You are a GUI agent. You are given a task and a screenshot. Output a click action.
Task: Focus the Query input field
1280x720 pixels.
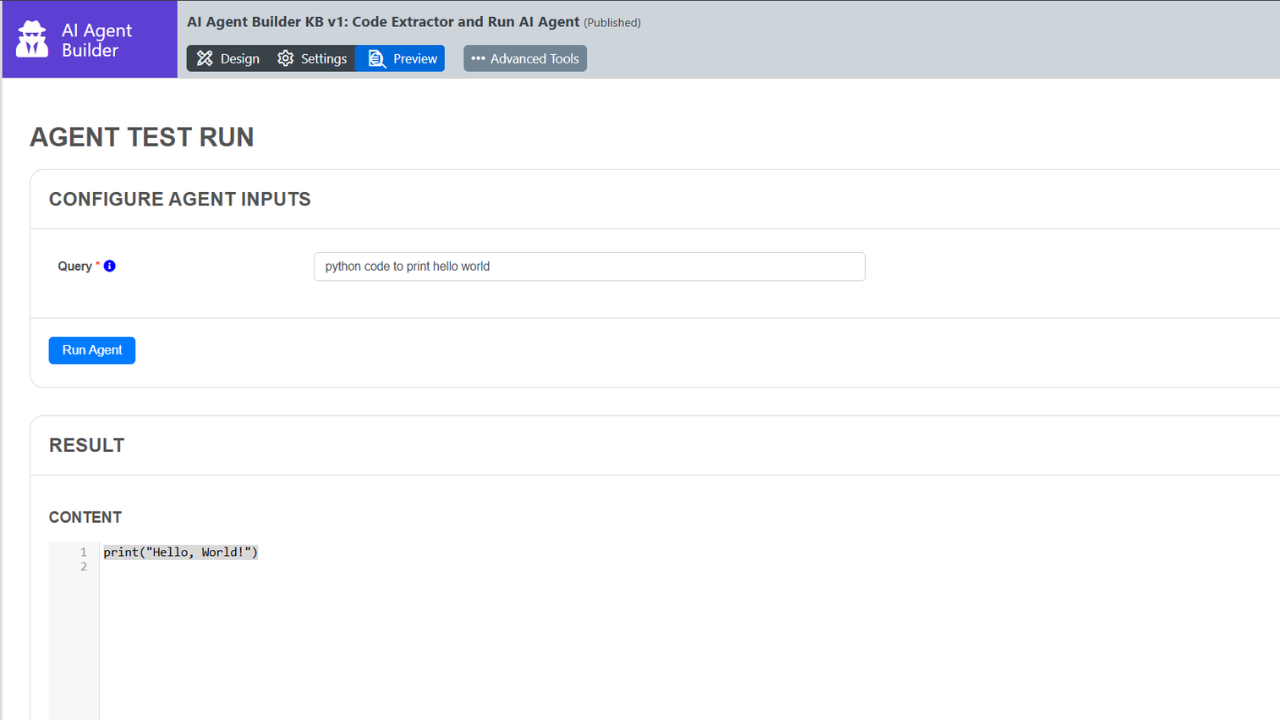589,267
